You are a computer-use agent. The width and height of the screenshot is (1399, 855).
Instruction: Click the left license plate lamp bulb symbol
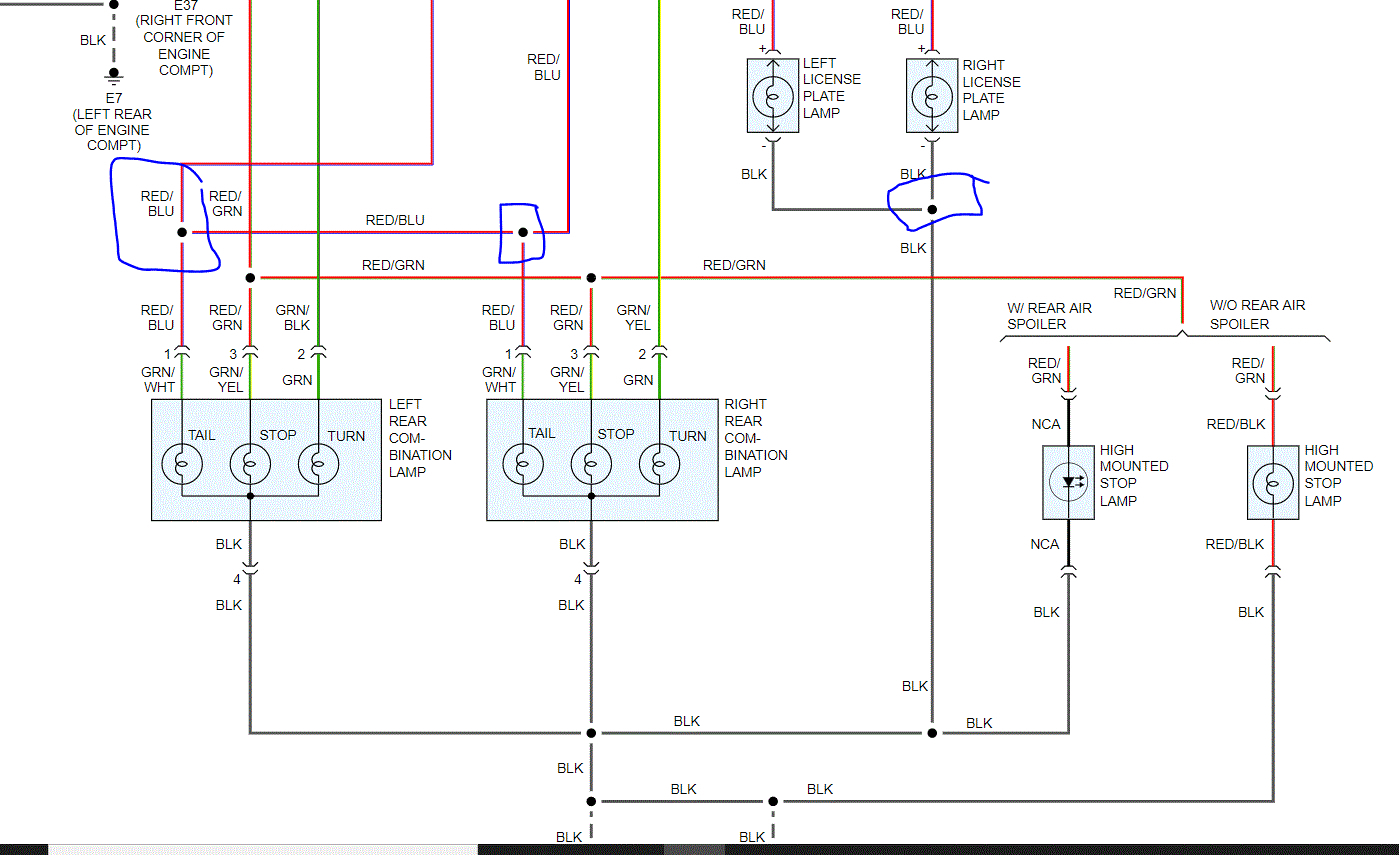[x=772, y=96]
